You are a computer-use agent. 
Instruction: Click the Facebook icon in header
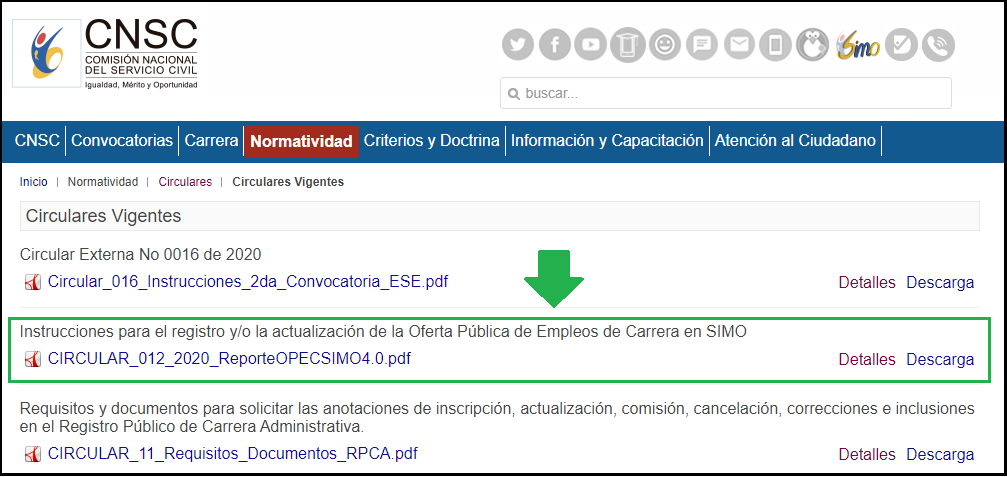555,45
